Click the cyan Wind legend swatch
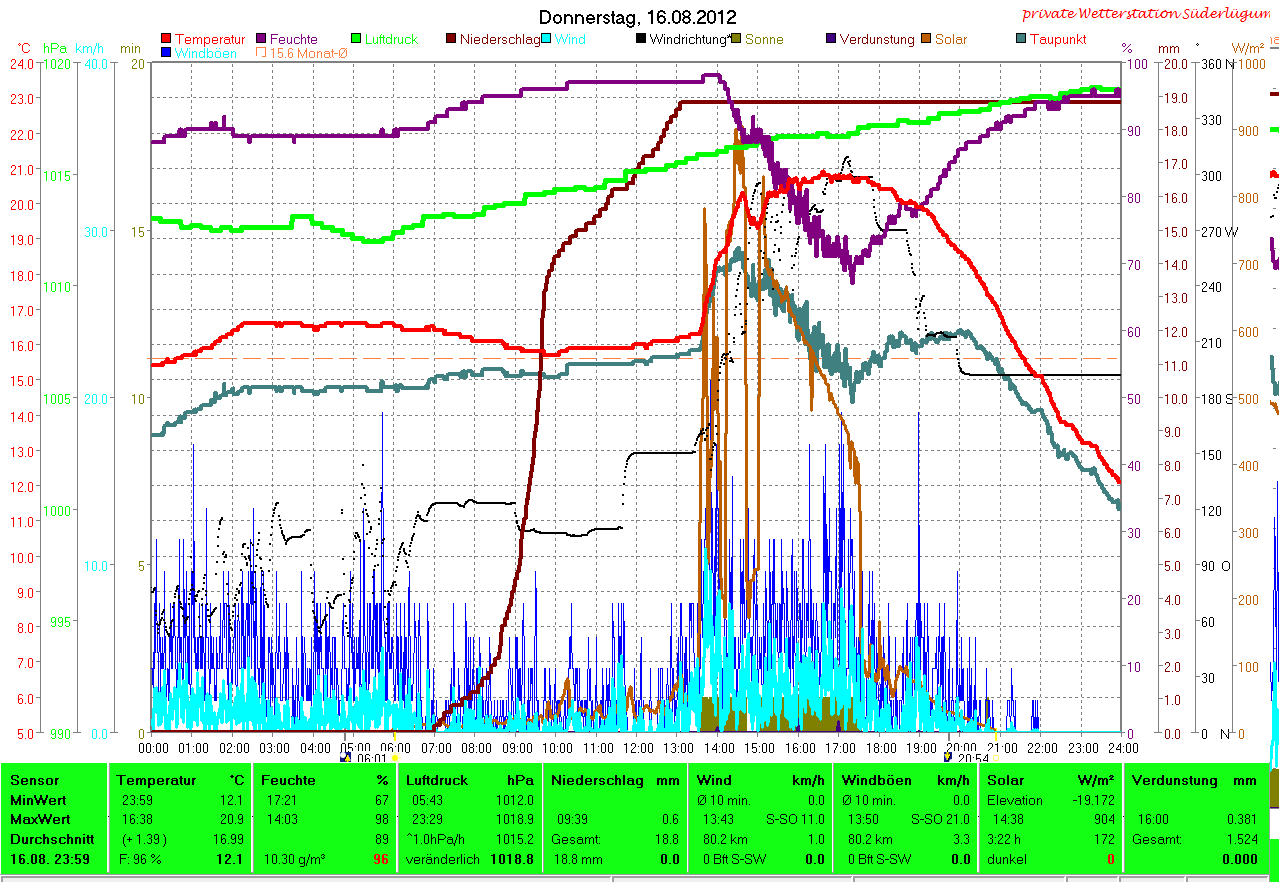1280x882 pixels. (546, 40)
